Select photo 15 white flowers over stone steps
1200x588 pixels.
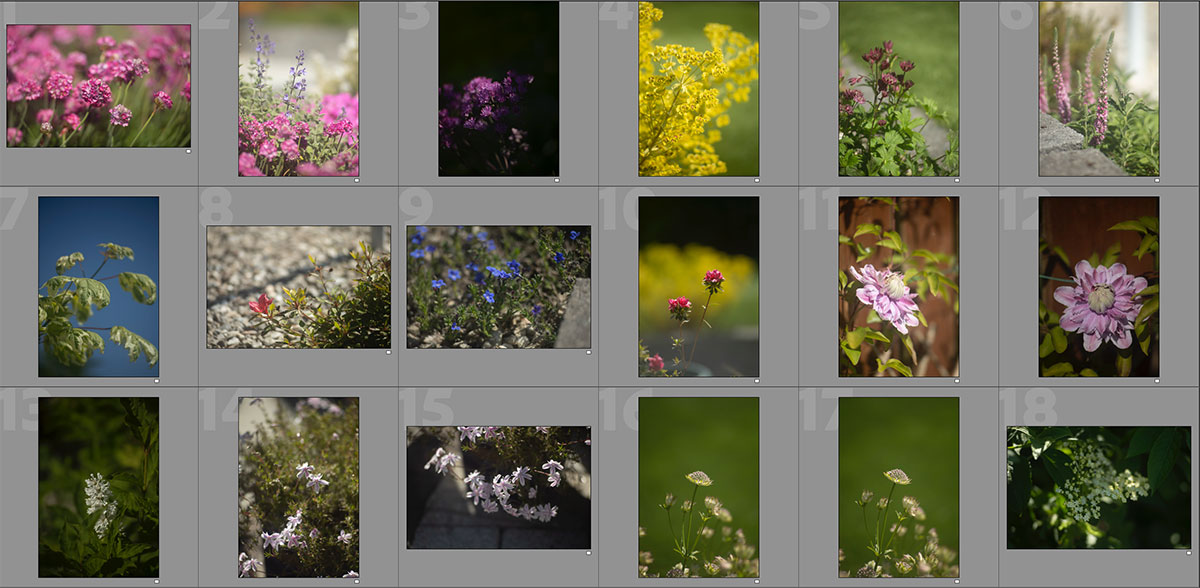pyautogui.click(x=499, y=487)
